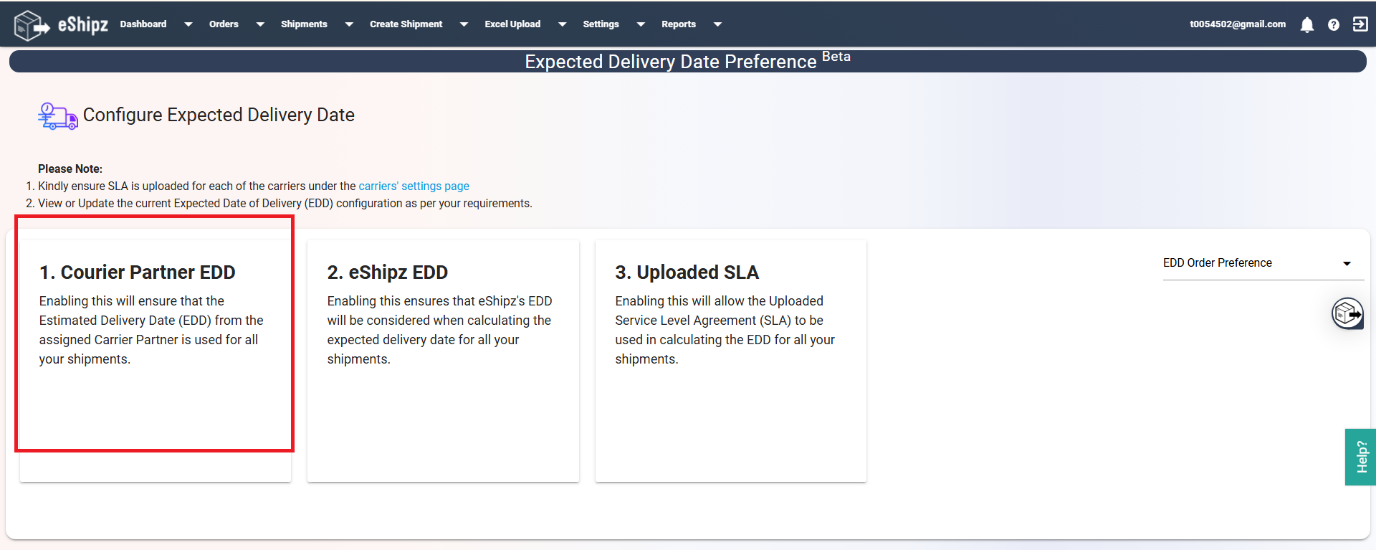Follow the carriers' settings page link
Image resolution: width=1376 pixels, height=550 pixels.
point(414,186)
